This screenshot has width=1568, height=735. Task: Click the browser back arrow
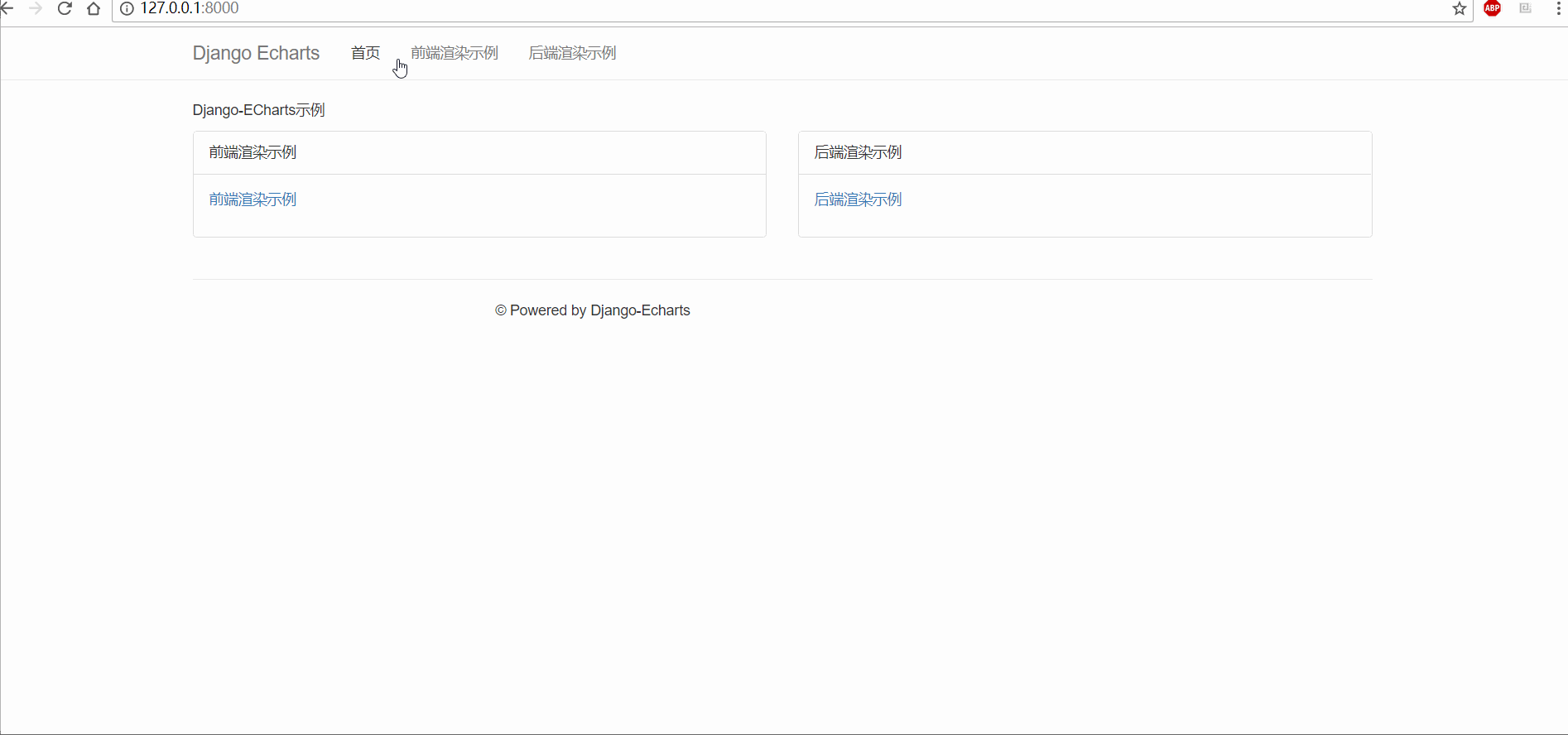[x=7, y=8]
